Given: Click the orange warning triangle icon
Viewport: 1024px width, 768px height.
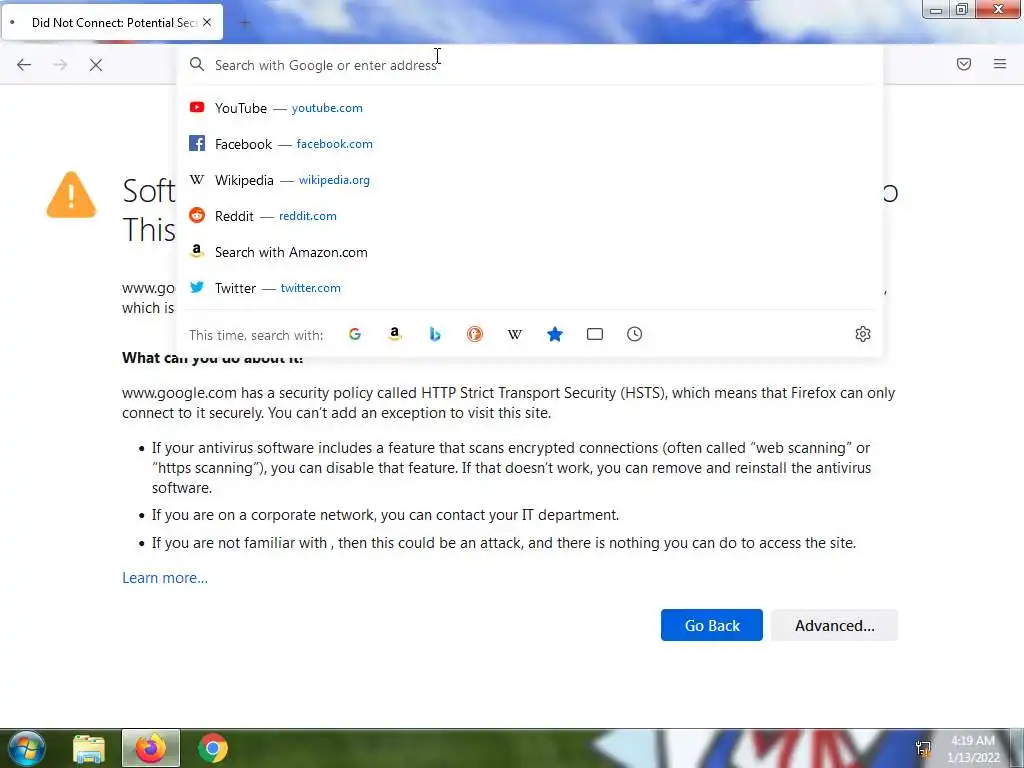Looking at the screenshot, I should click(x=71, y=195).
